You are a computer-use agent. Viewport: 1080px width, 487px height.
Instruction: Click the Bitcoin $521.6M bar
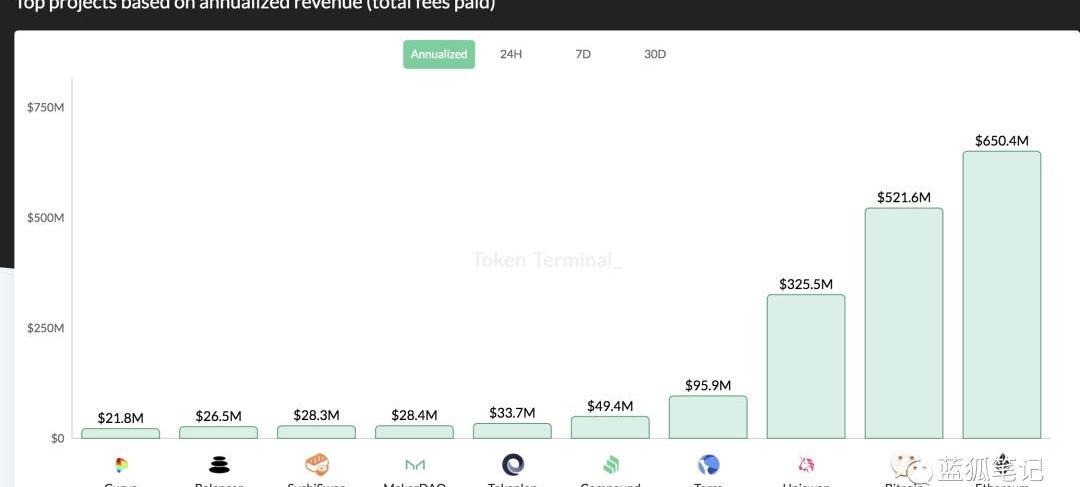904,323
